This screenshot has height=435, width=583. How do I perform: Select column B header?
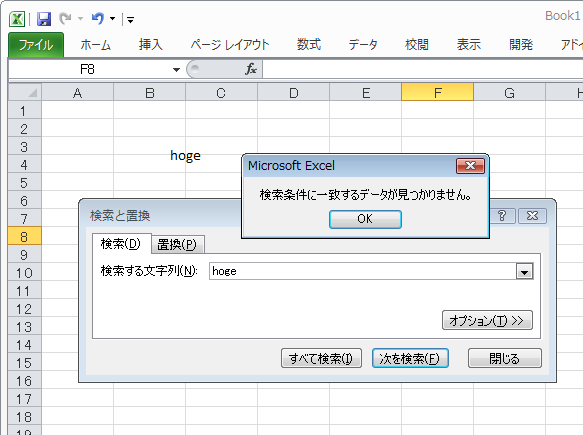(x=149, y=93)
